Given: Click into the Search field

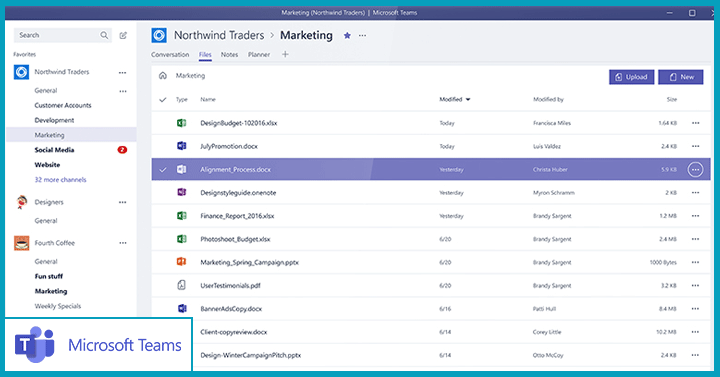Looking at the screenshot, I should (62, 35).
